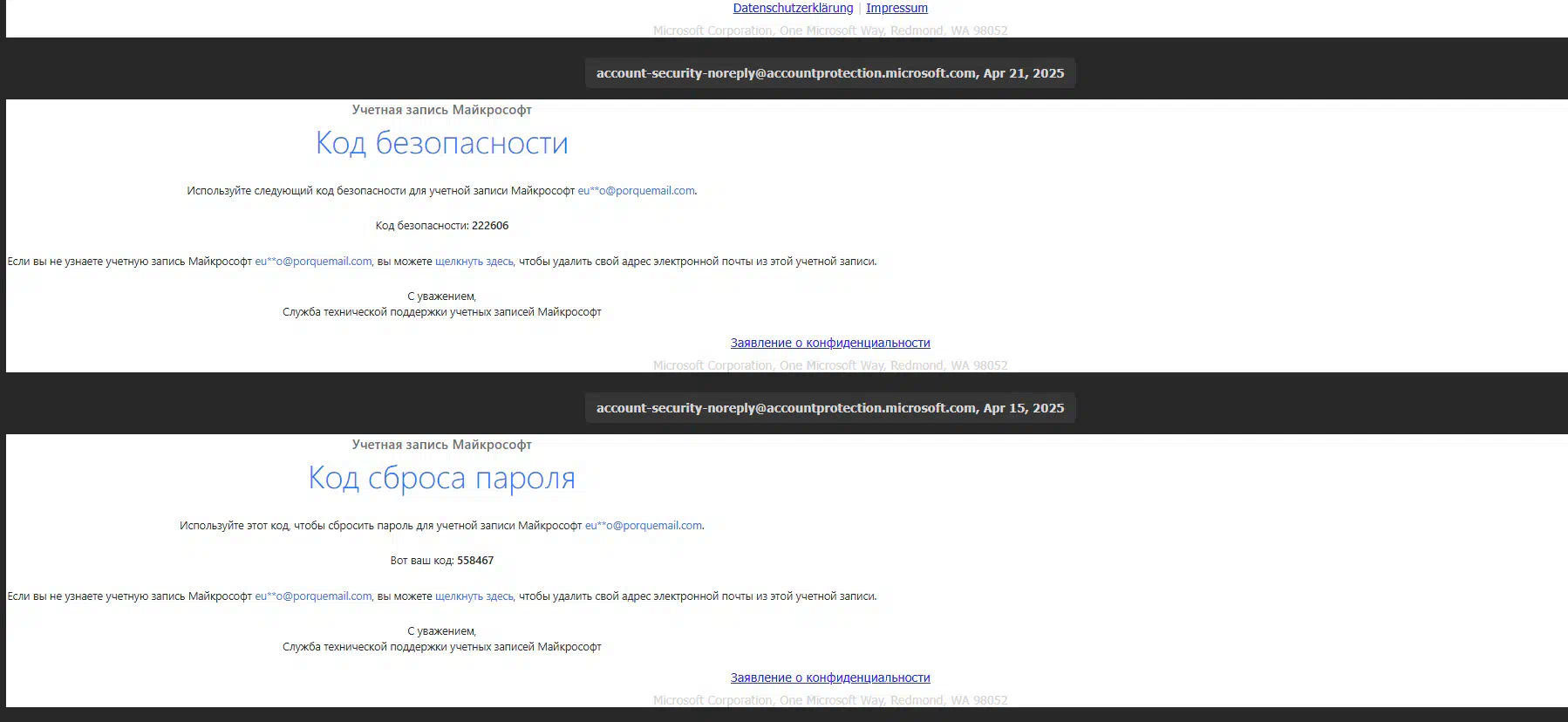The image size is (1568, 722).
Task: Click 'С уважением,' in the security code email
Action: coord(442,296)
